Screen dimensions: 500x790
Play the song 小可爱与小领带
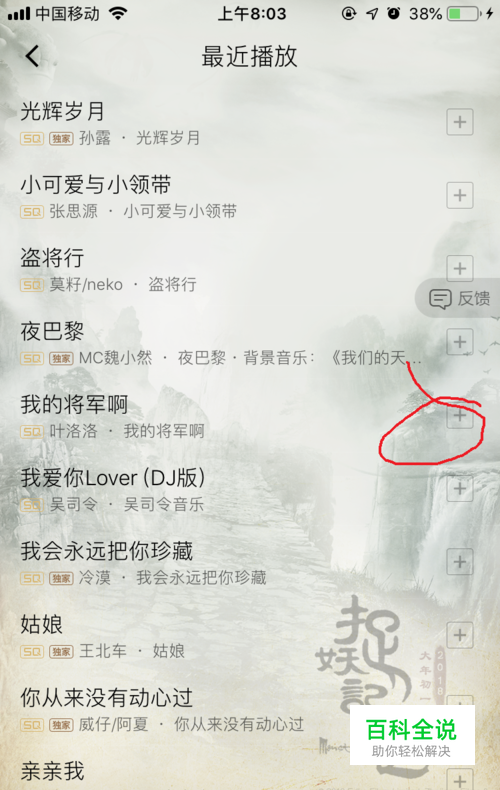click(222, 196)
